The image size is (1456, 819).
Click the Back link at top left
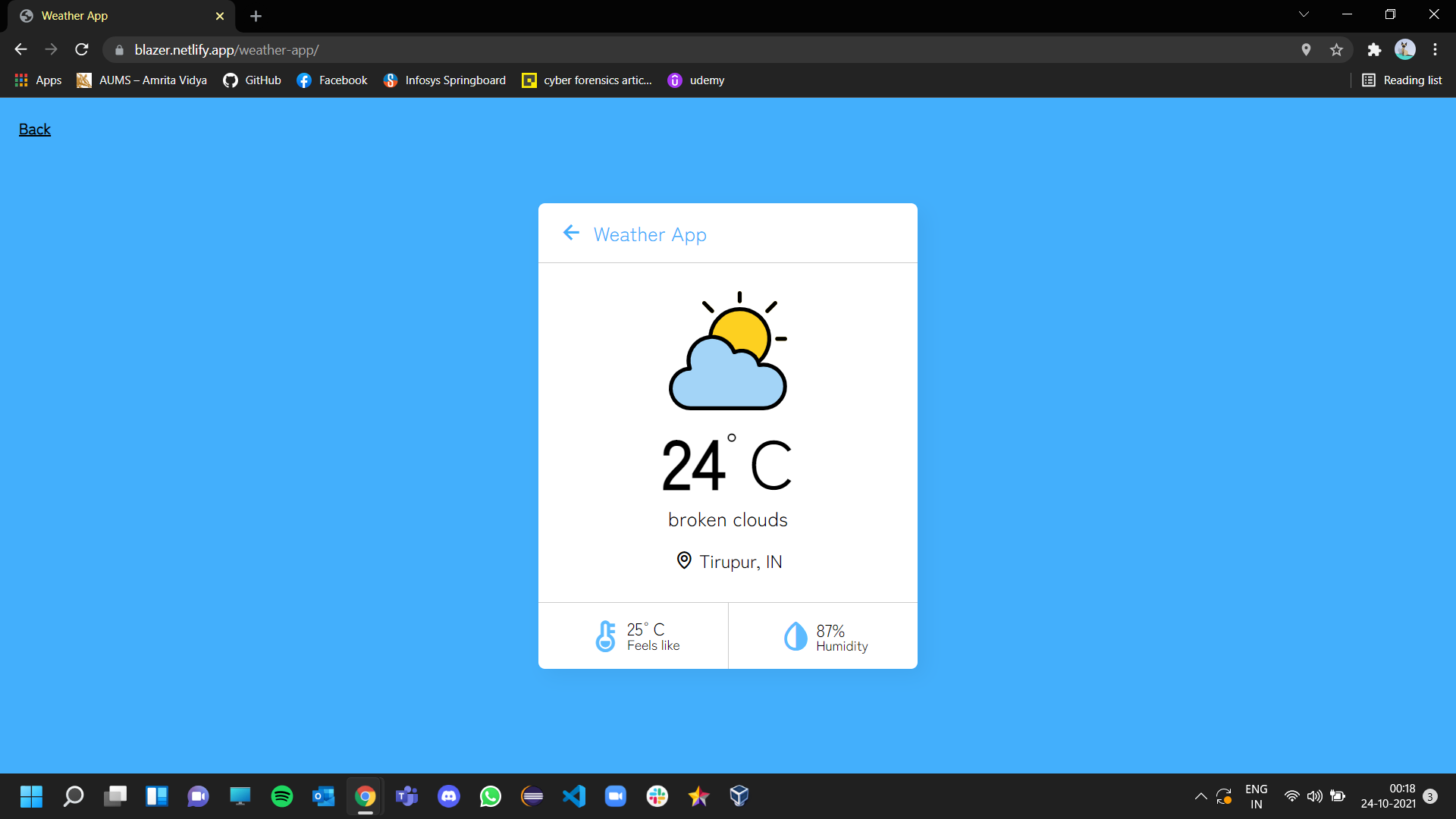[35, 130]
